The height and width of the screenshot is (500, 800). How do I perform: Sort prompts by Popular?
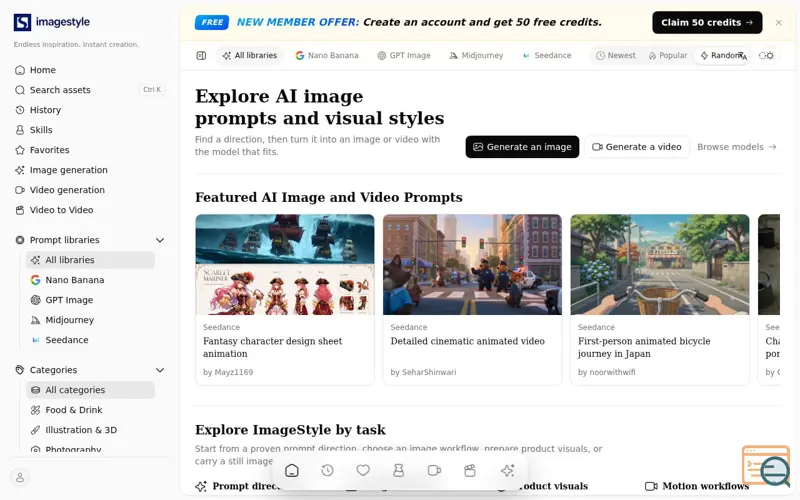pos(668,55)
